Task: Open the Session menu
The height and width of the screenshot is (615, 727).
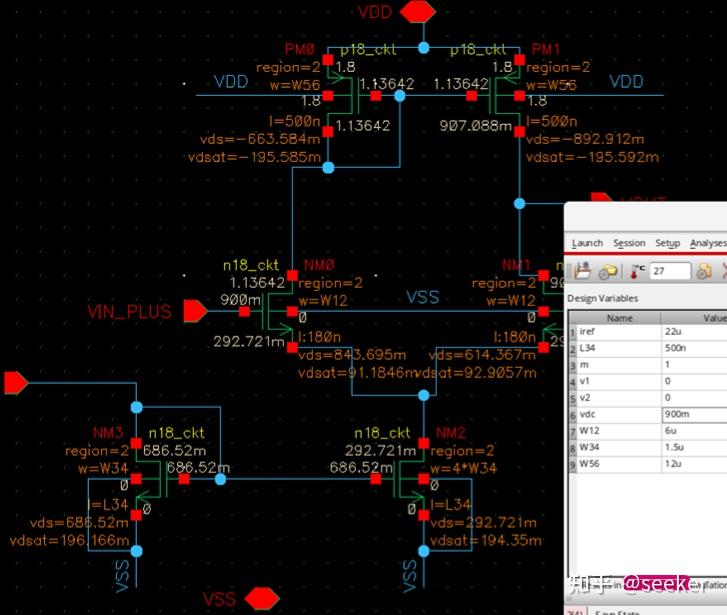Action: coord(629,243)
